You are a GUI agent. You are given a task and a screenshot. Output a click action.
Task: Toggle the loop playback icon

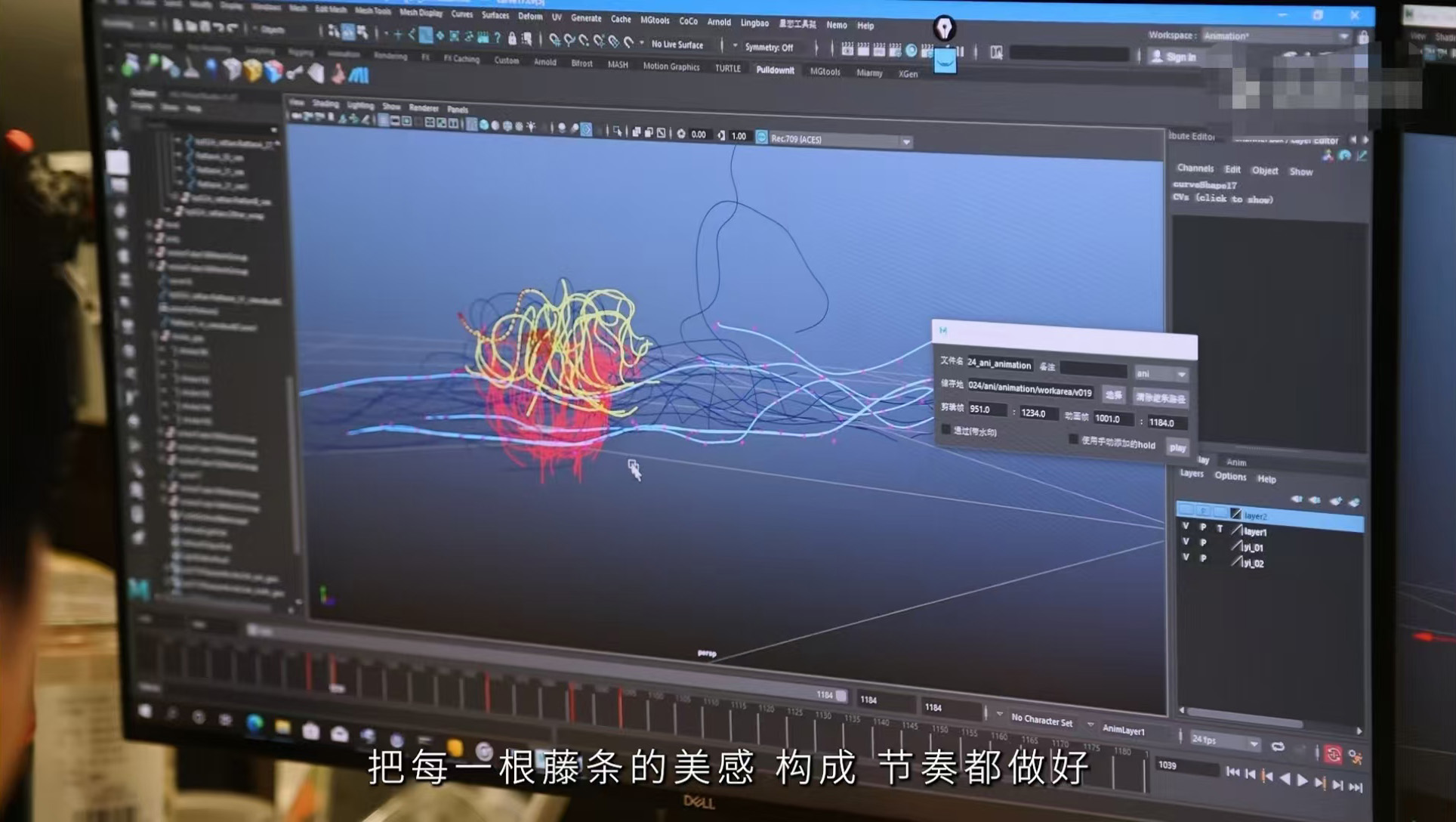(1278, 747)
